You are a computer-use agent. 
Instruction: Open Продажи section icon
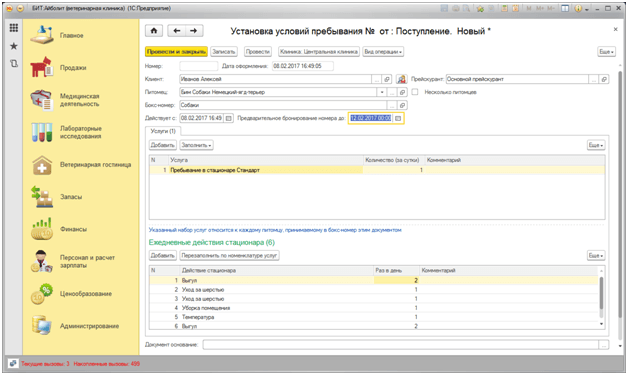(41, 67)
